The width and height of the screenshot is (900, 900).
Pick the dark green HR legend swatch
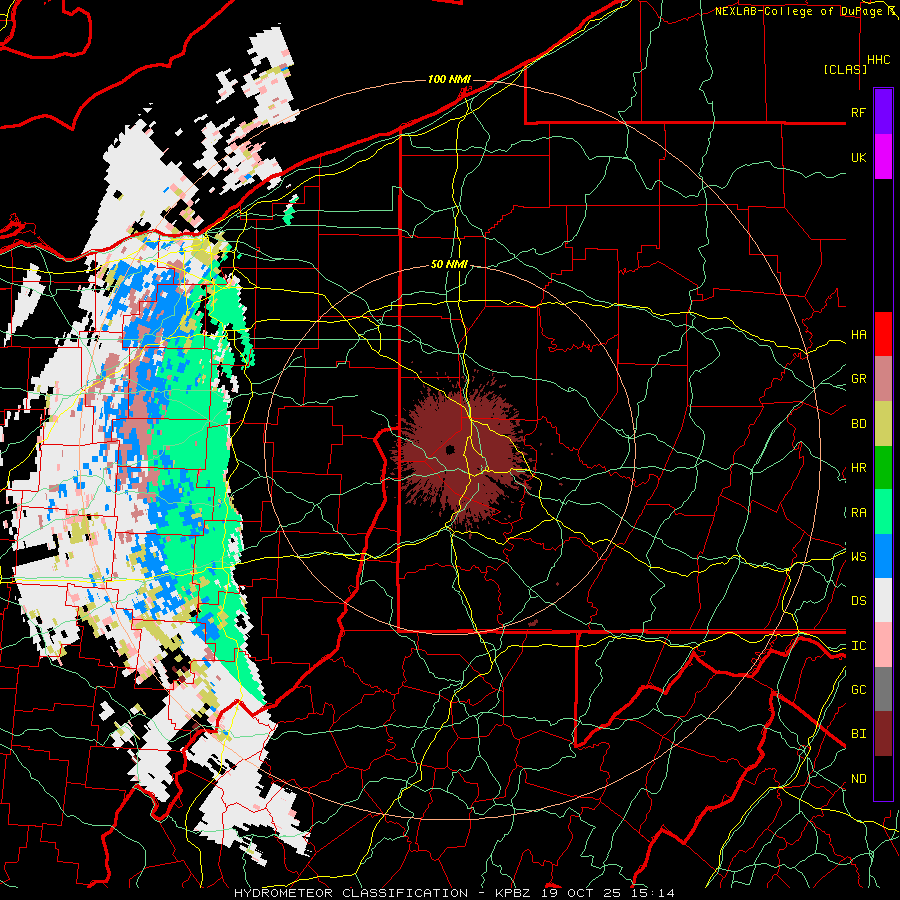click(x=883, y=468)
